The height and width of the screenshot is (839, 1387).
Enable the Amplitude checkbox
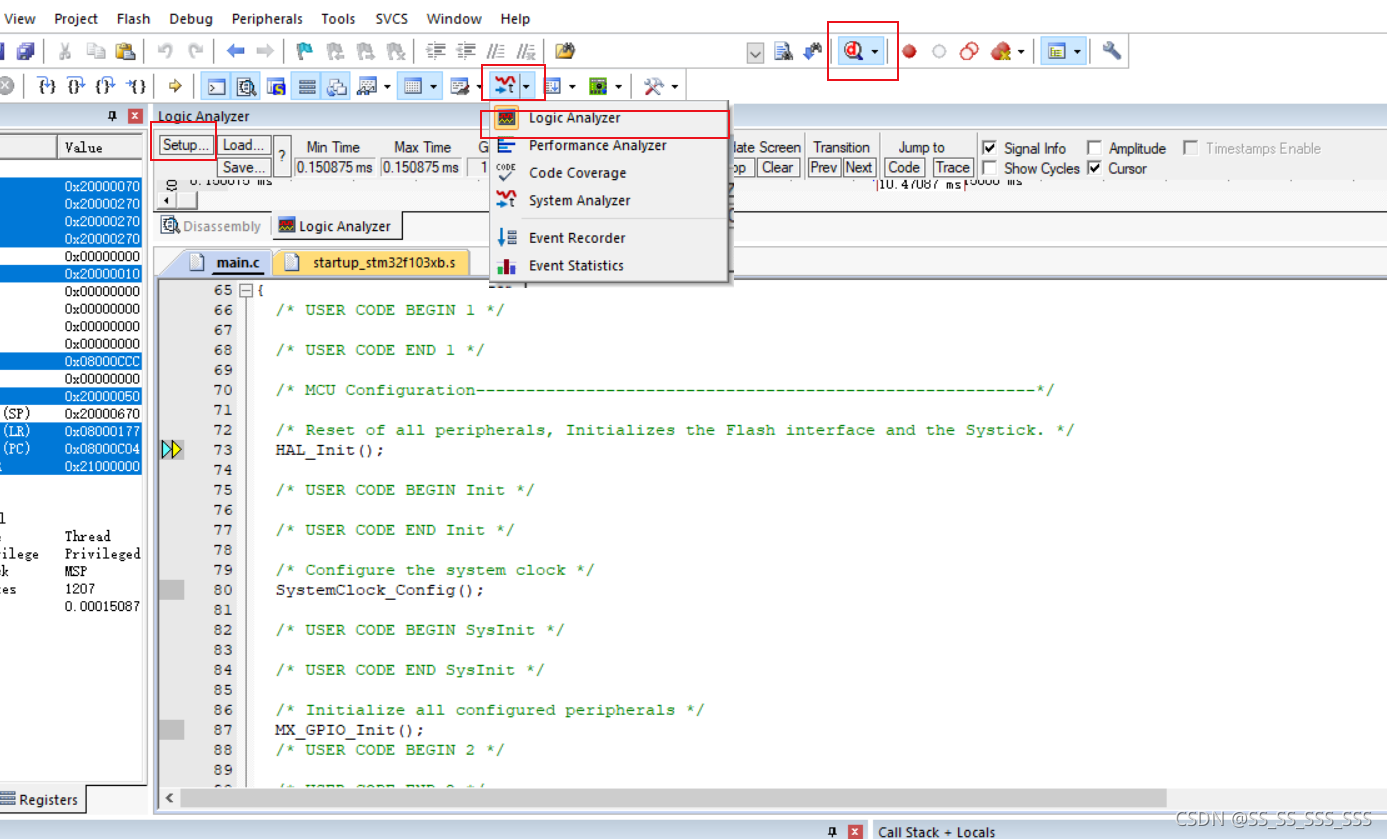pyautogui.click(x=1094, y=148)
